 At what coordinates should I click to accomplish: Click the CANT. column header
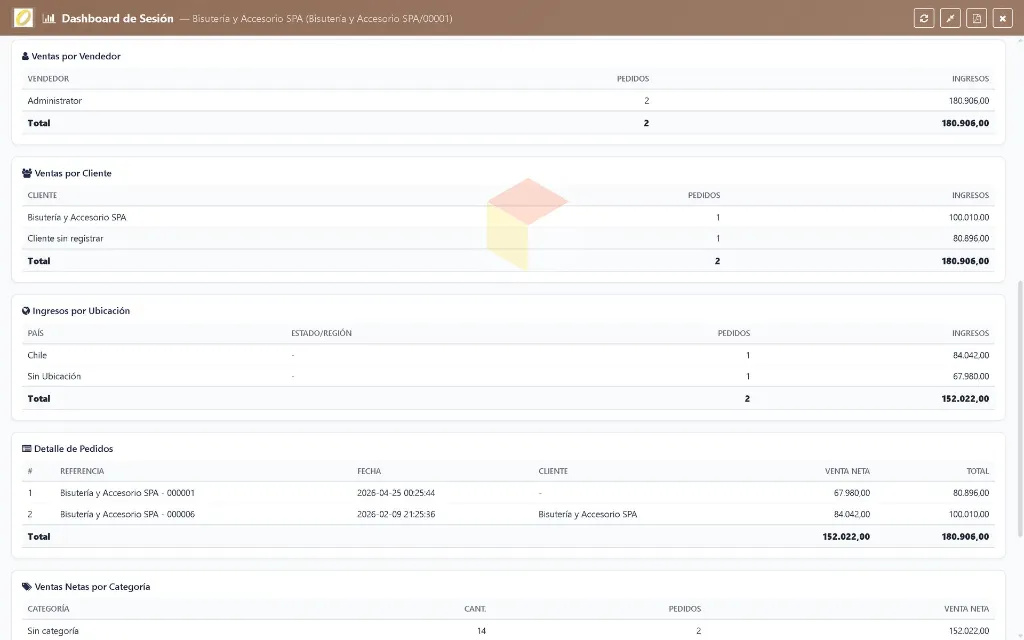click(x=475, y=609)
